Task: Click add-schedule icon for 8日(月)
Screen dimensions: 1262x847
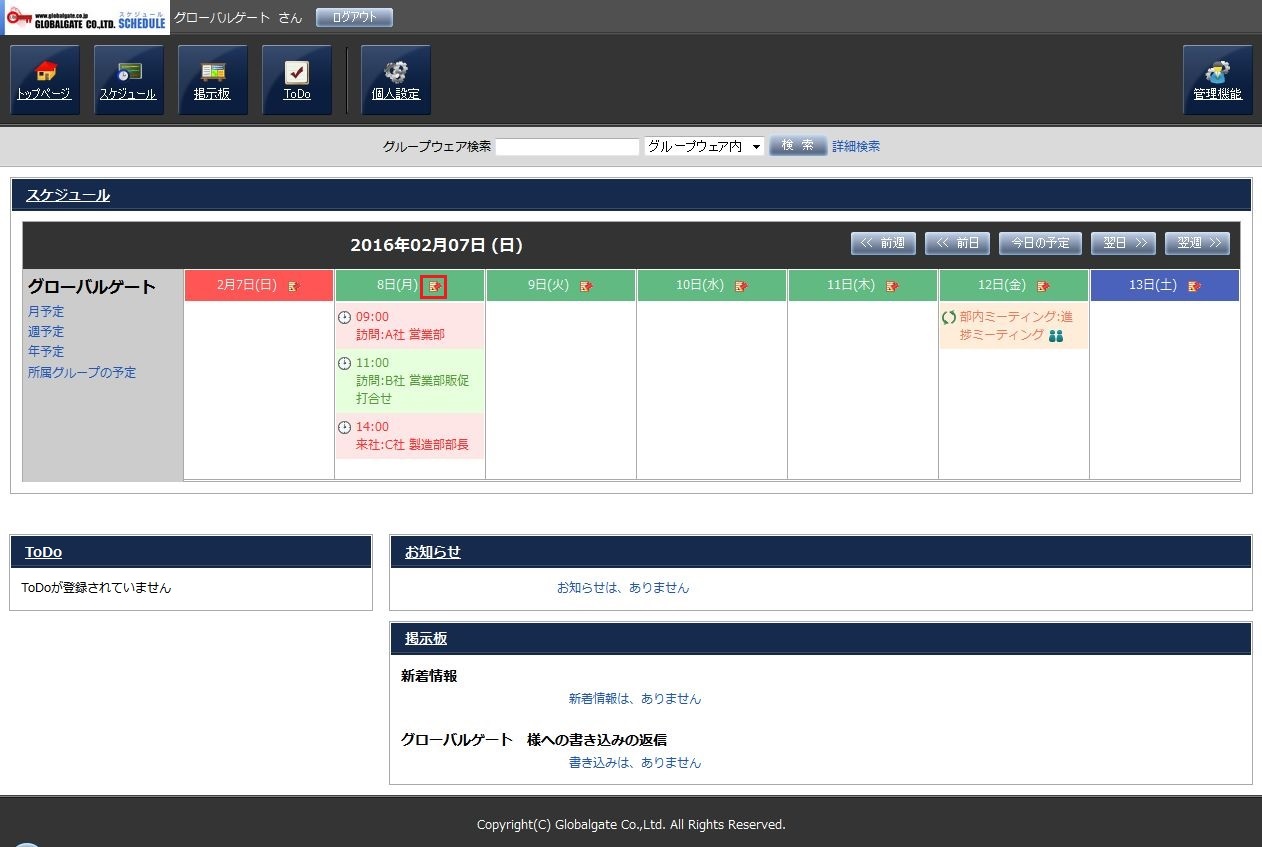Action: pyautogui.click(x=434, y=287)
